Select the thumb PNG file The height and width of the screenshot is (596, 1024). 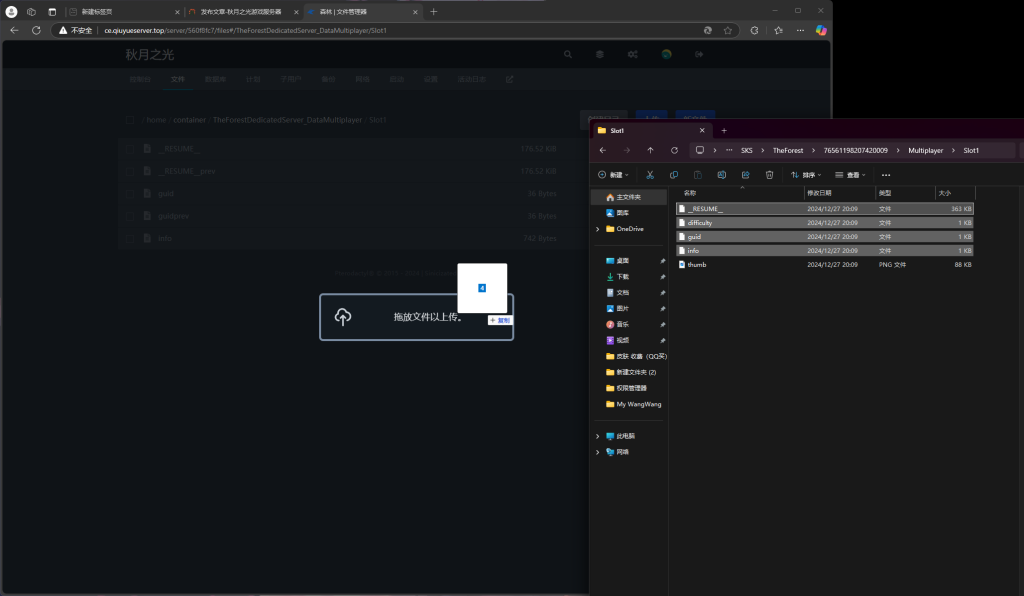pos(697,265)
